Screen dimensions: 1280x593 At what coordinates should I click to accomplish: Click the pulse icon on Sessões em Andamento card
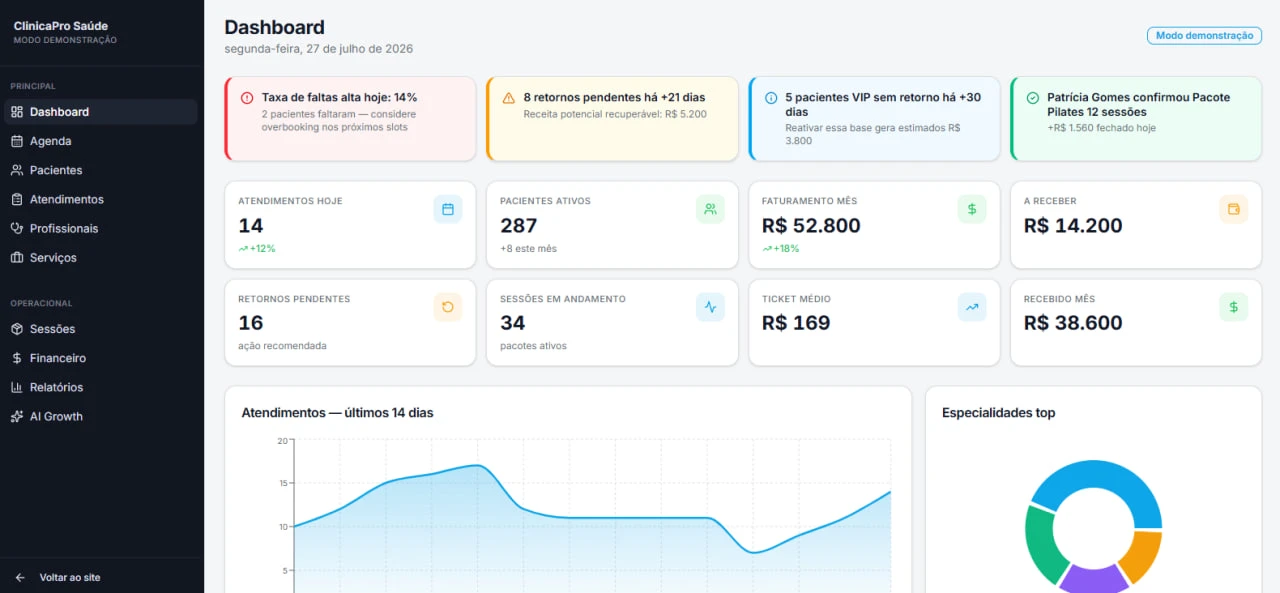[710, 307]
